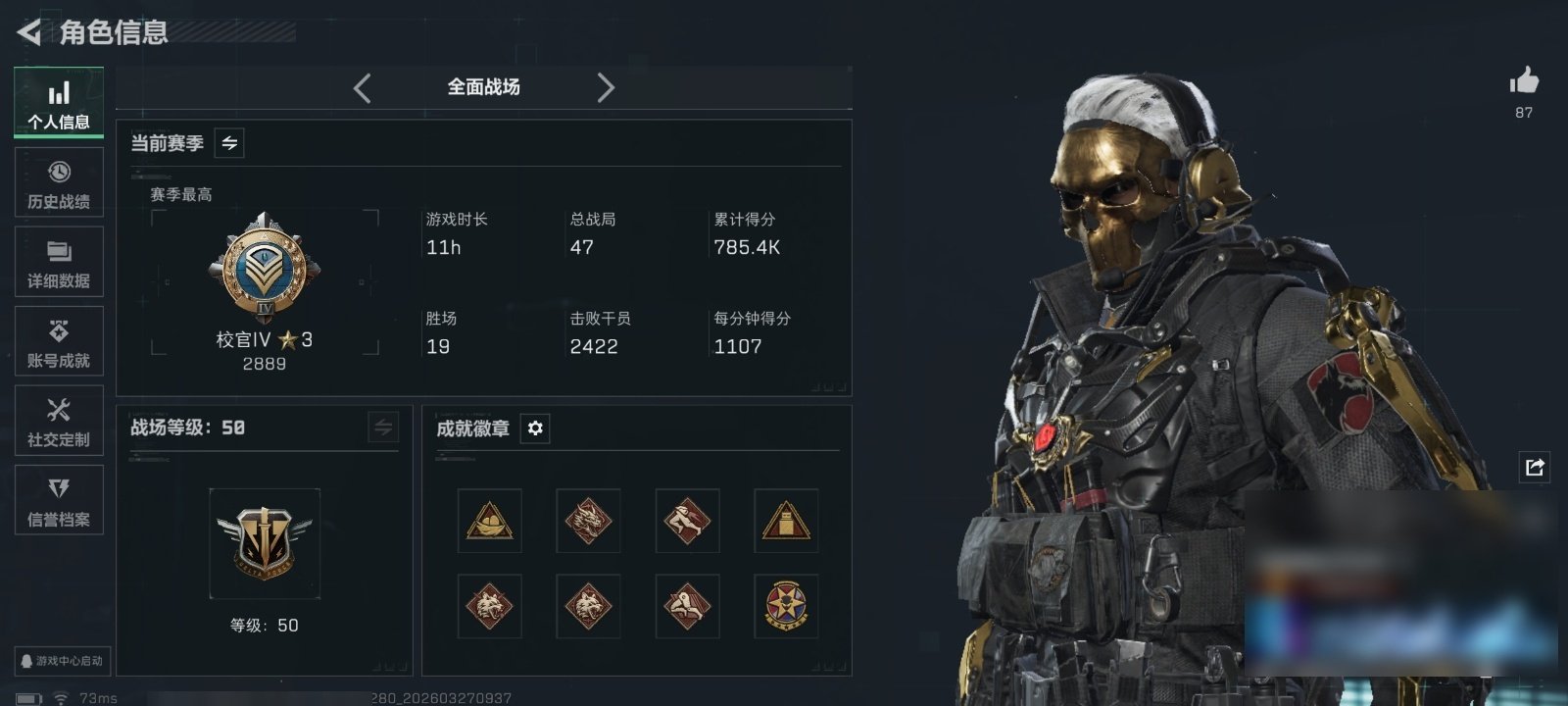Click the 游戏中心启动 button
Image resolution: width=1568 pixels, height=706 pixels.
point(61,661)
